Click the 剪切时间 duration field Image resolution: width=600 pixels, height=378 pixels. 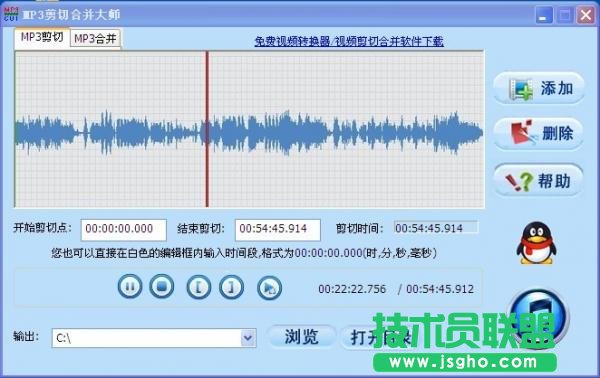(x=436, y=228)
